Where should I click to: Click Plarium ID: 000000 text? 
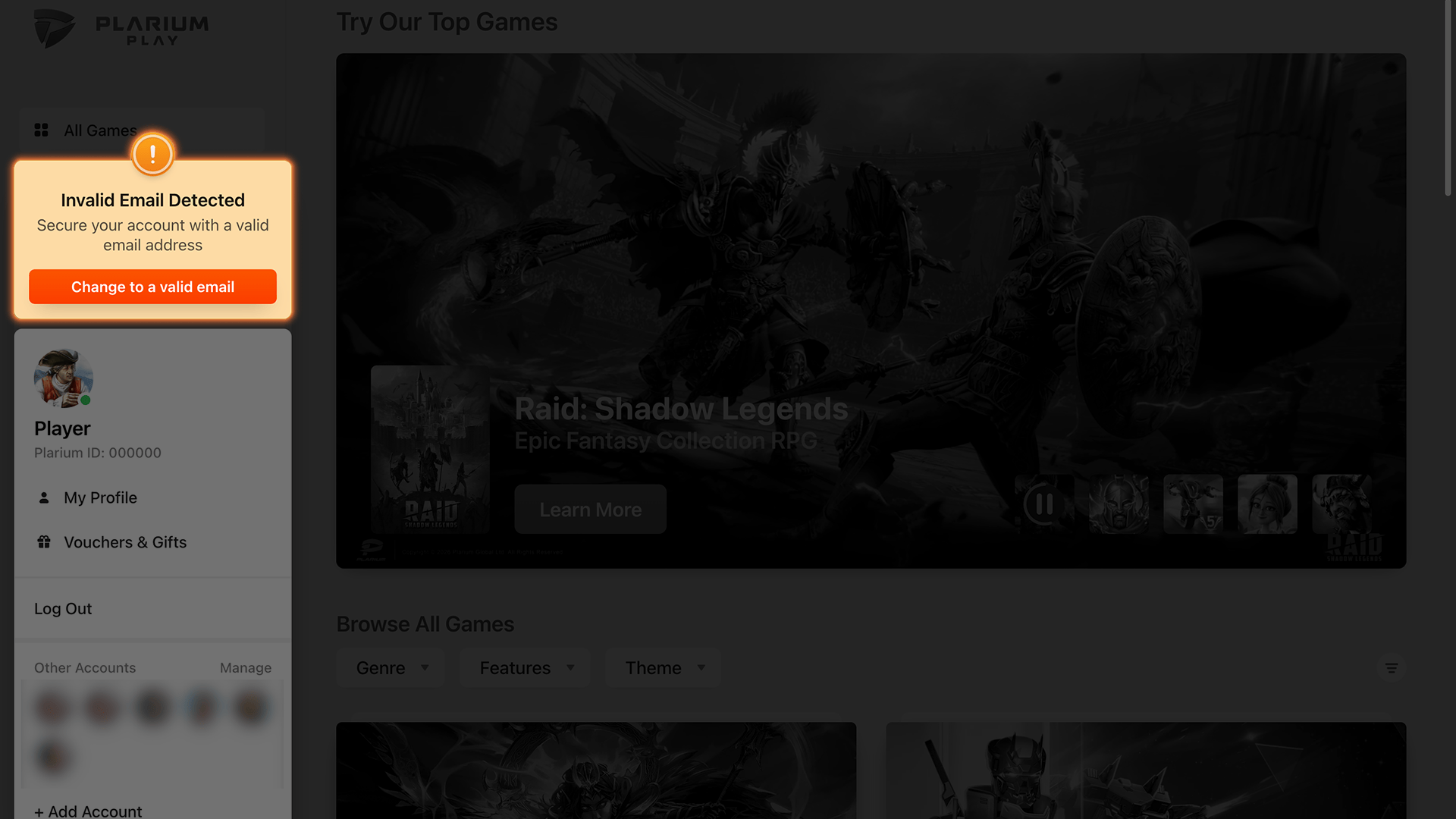(x=98, y=453)
